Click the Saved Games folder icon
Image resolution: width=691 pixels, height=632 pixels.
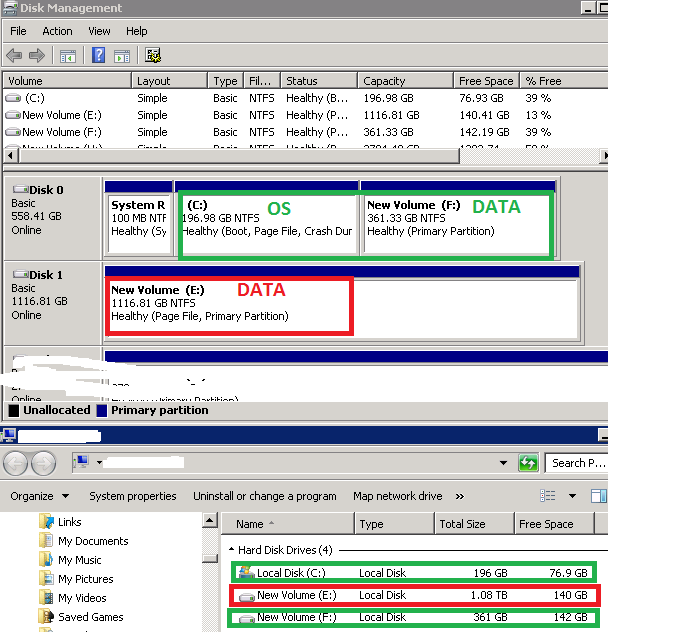46,616
